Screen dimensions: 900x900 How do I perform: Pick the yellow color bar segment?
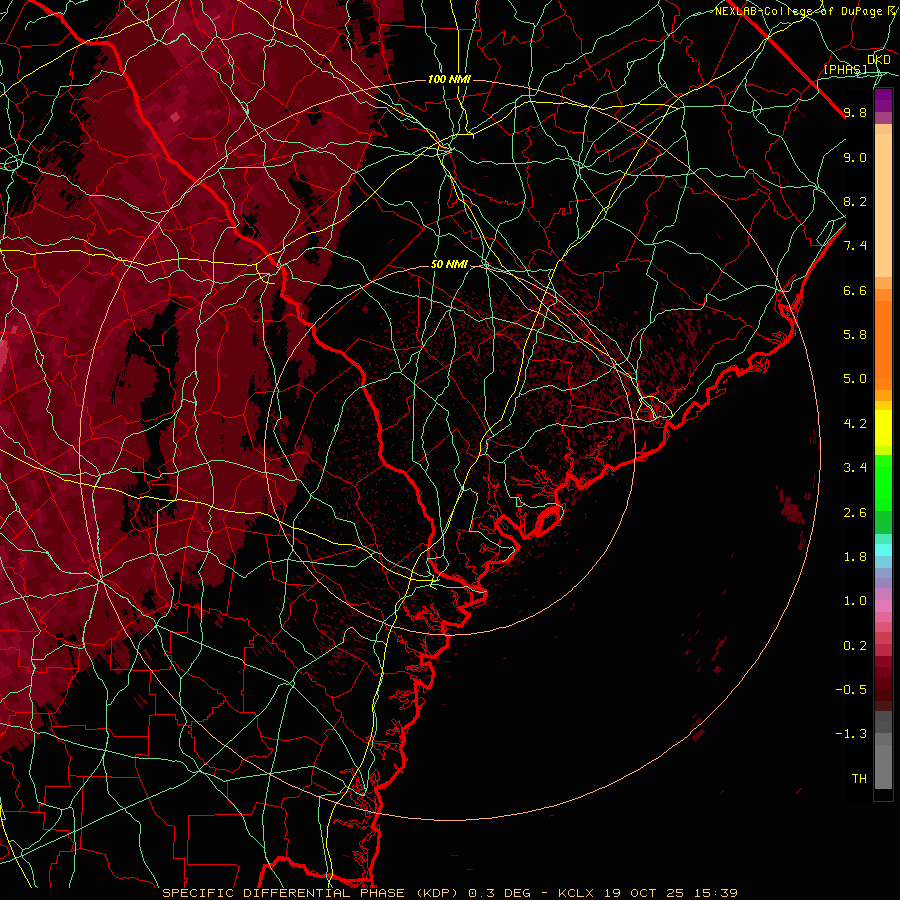[x=883, y=428]
